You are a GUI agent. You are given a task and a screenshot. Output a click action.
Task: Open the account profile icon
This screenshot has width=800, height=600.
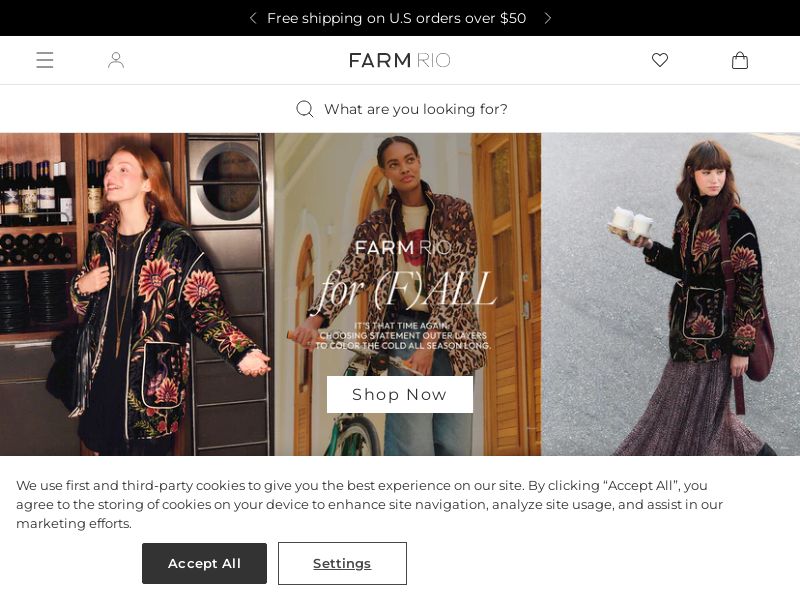click(116, 60)
